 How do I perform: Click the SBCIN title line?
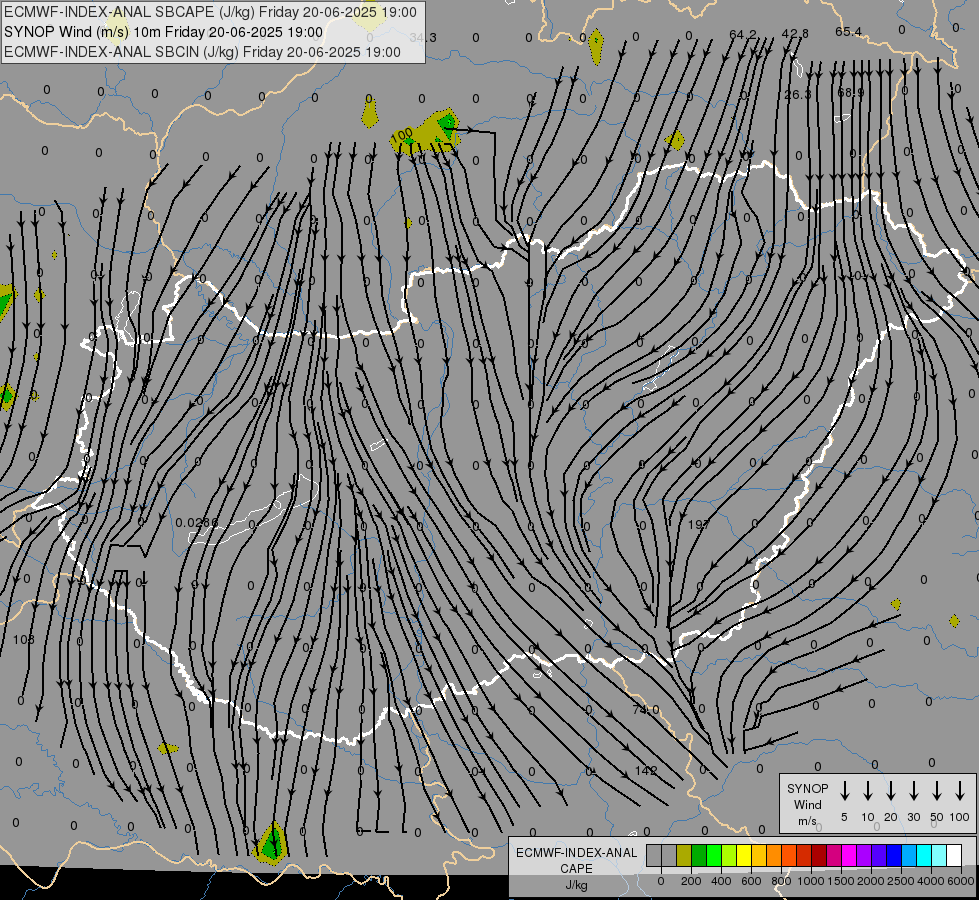[x=202, y=52]
